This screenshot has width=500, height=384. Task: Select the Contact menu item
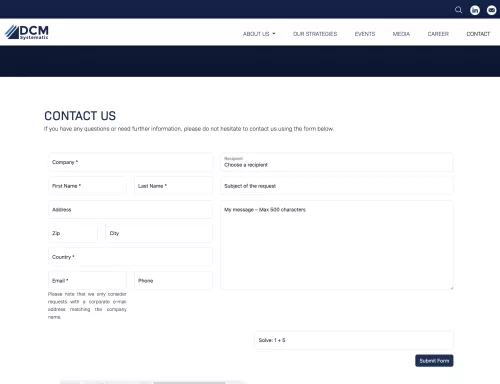click(x=478, y=34)
